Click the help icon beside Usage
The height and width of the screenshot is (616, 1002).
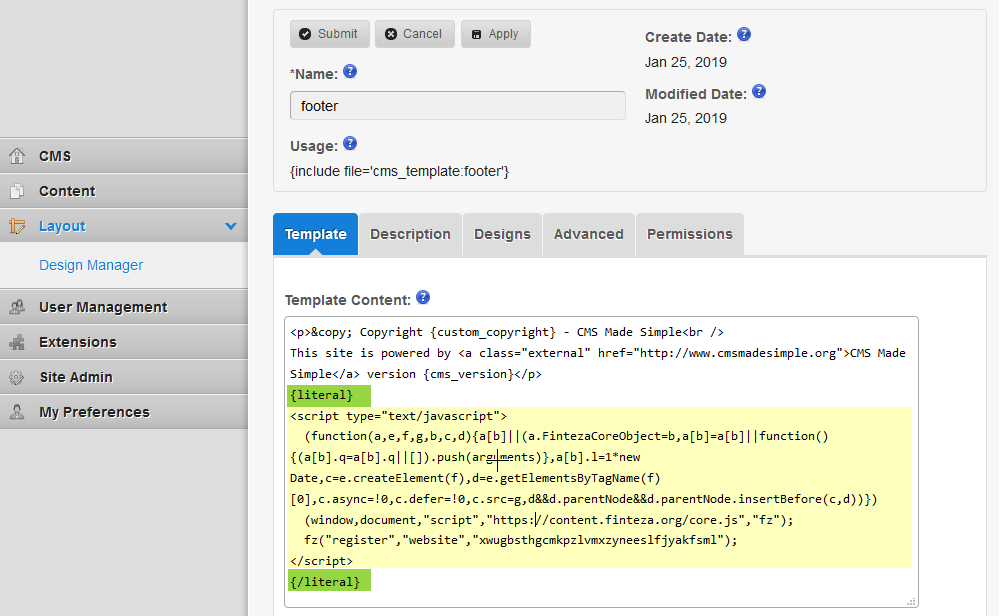pos(350,144)
